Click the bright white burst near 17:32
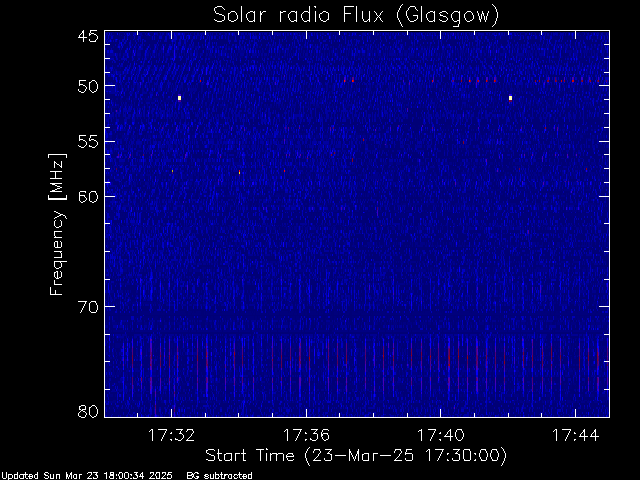Viewport: 640px width, 480px height. click(179, 98)
